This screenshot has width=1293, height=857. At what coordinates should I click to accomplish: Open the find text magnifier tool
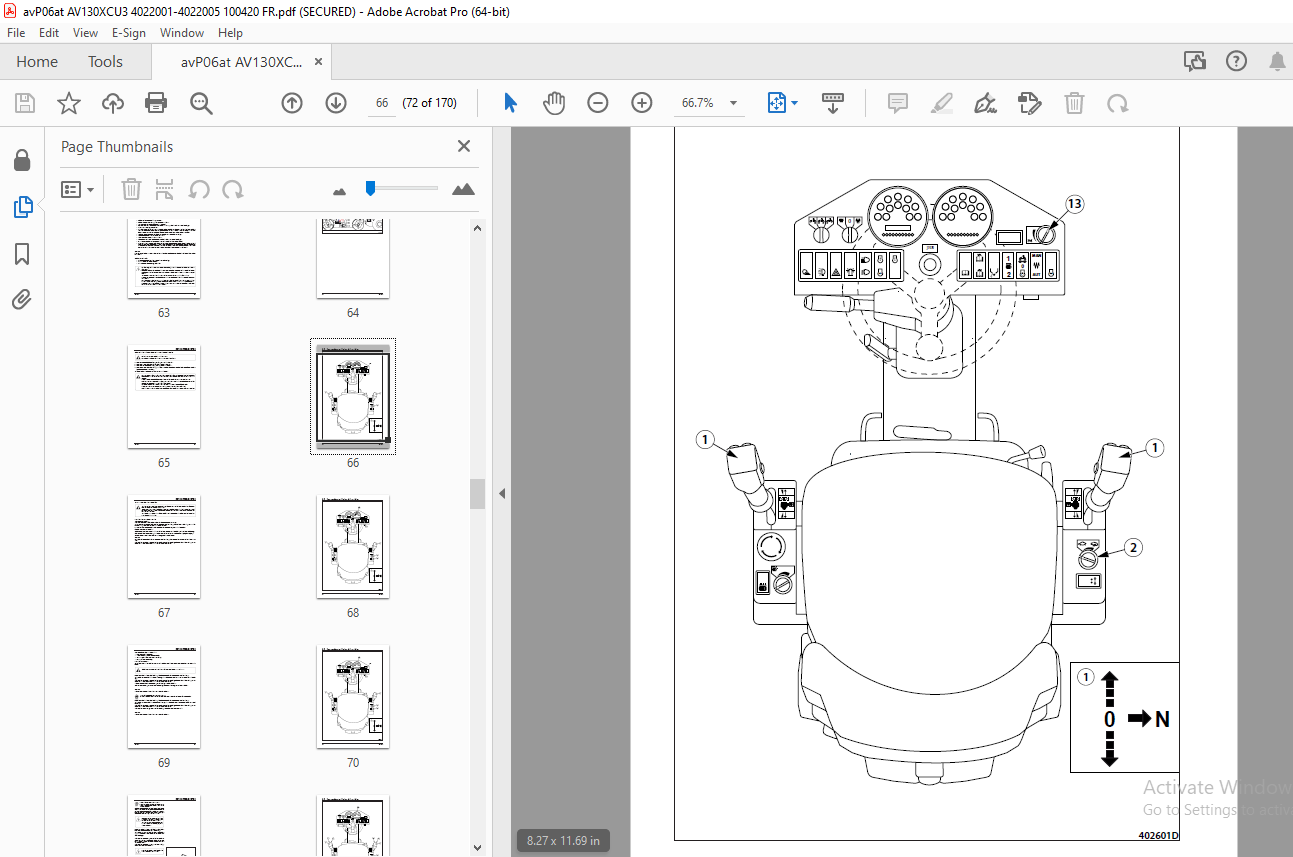[202, 103]
